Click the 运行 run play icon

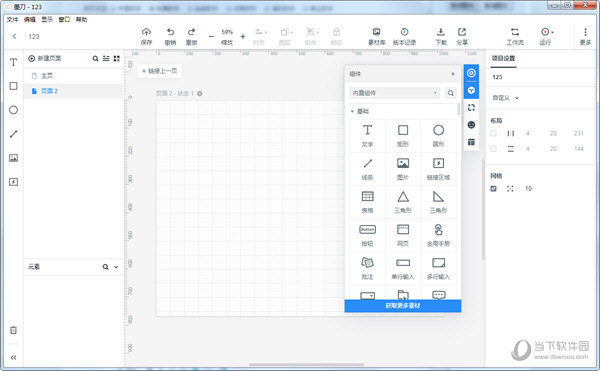pos(545,32)
